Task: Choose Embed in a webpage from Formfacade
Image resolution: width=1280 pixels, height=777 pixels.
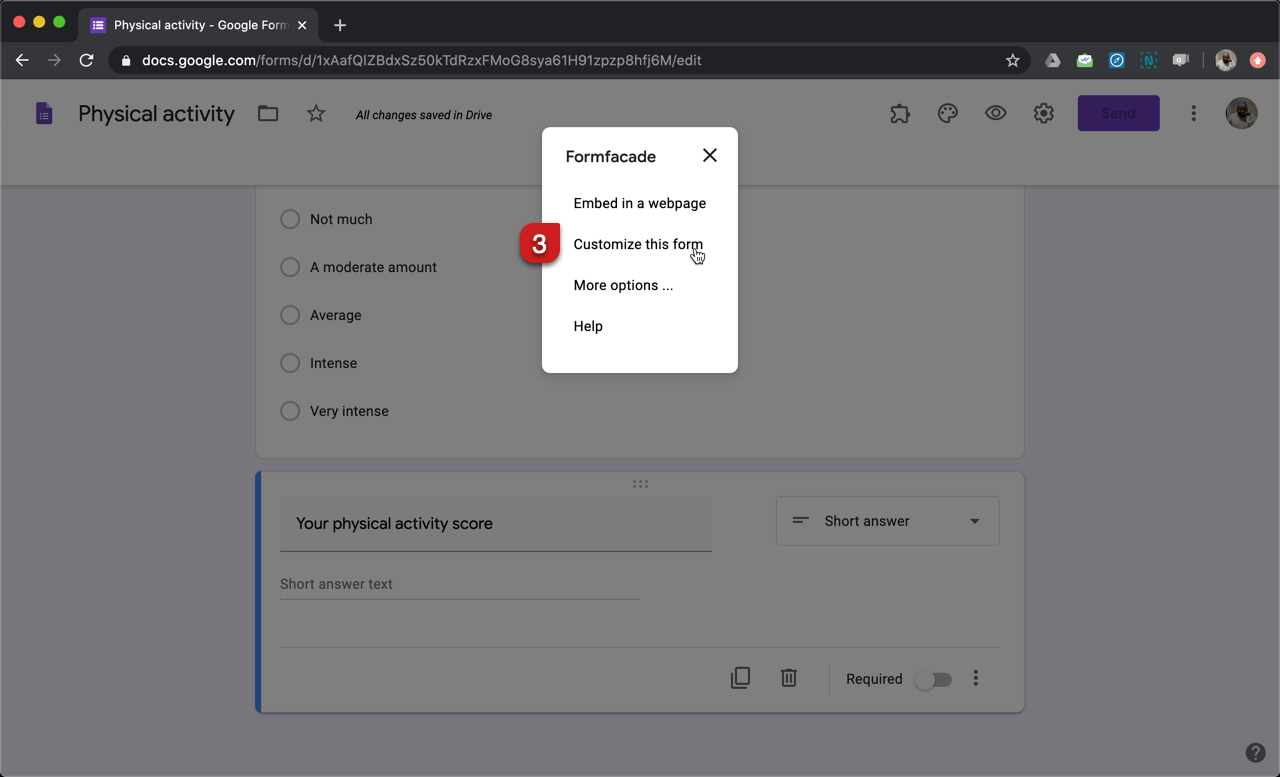Action: pyautogui.click(x=639, y=203)
